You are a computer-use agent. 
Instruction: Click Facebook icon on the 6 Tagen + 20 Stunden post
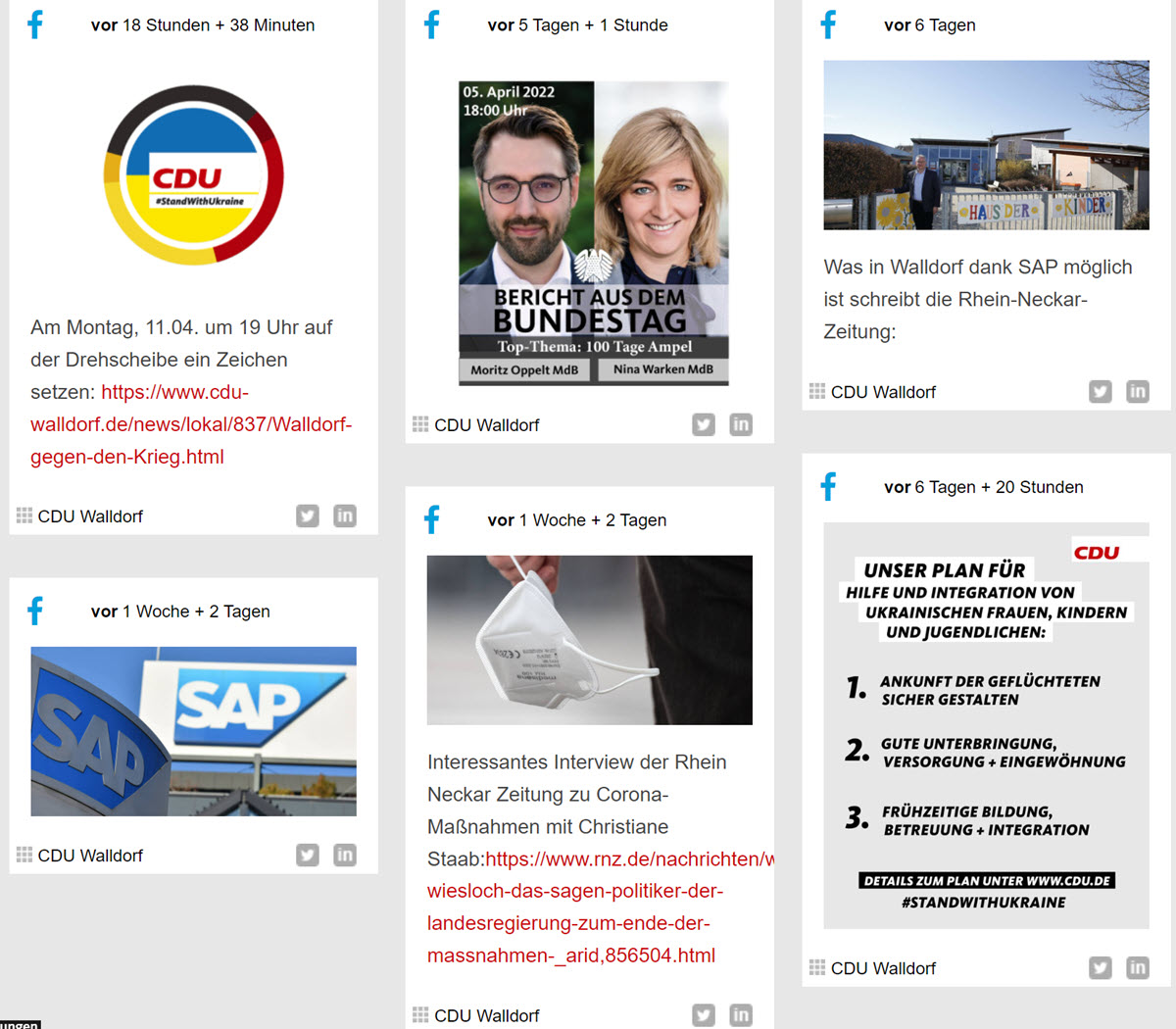829,487
